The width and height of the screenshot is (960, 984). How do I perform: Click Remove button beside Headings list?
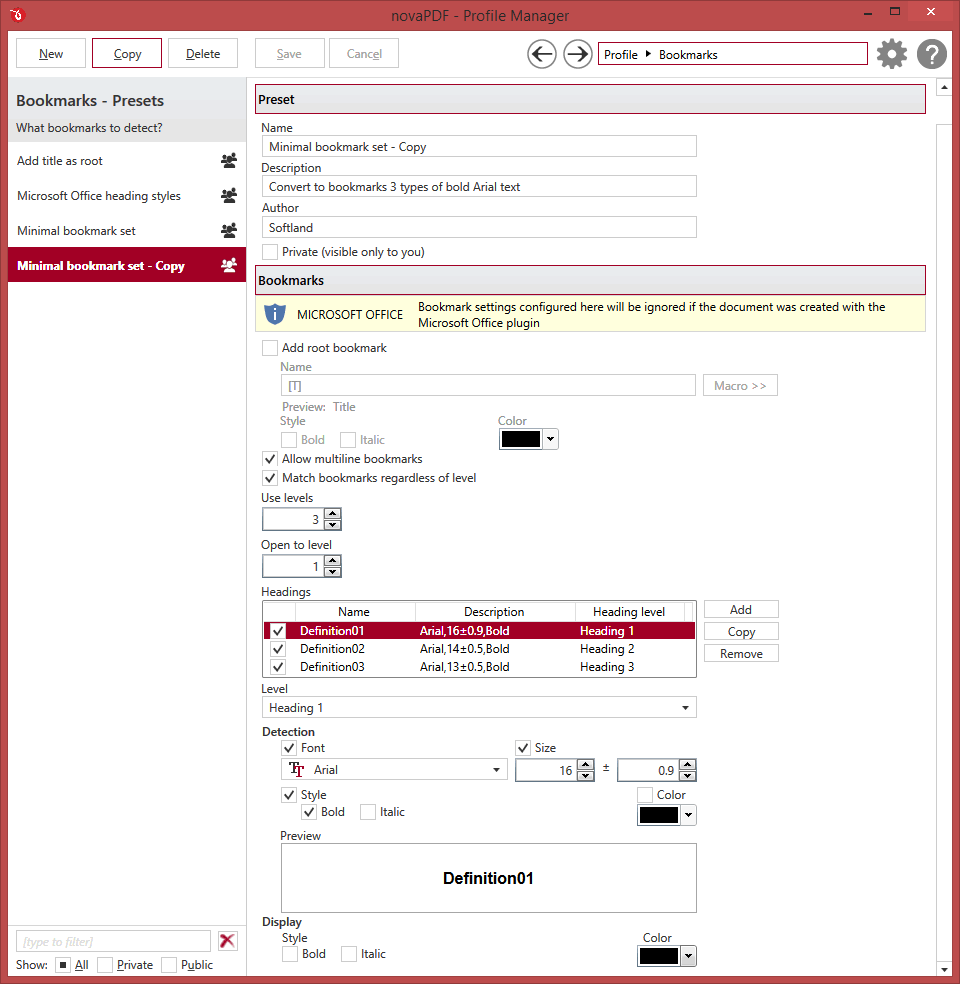(x=741, y=653)
